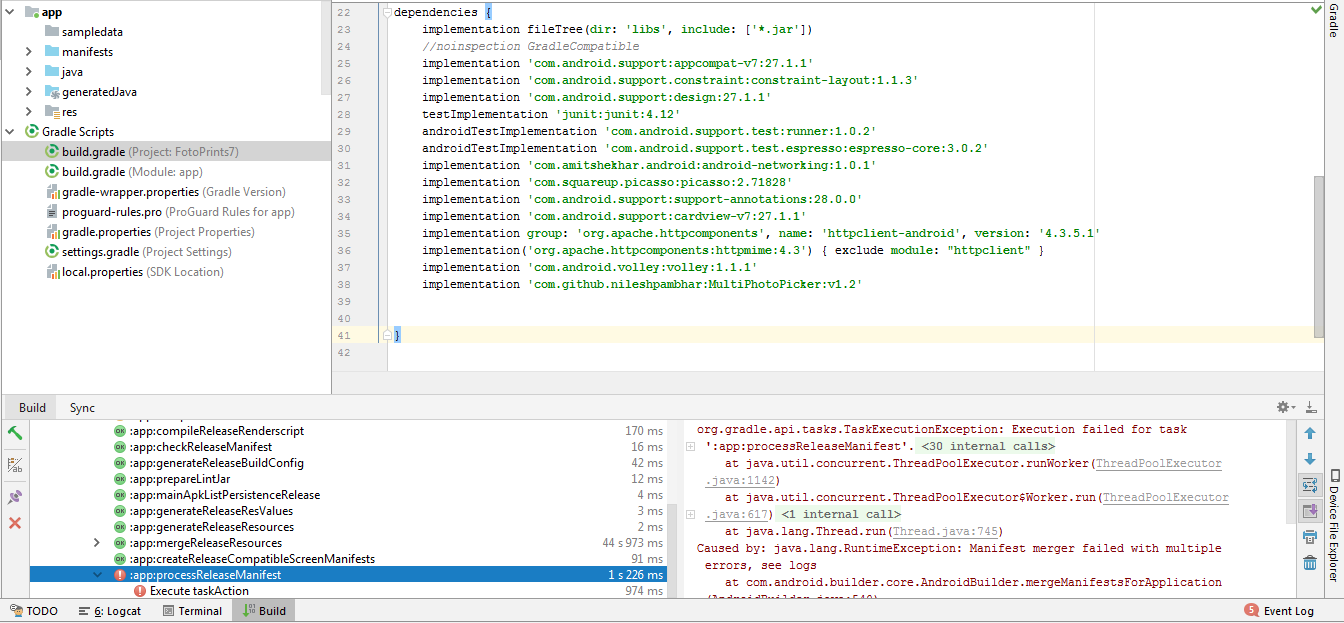Close the build output with red X

[15, 523]
